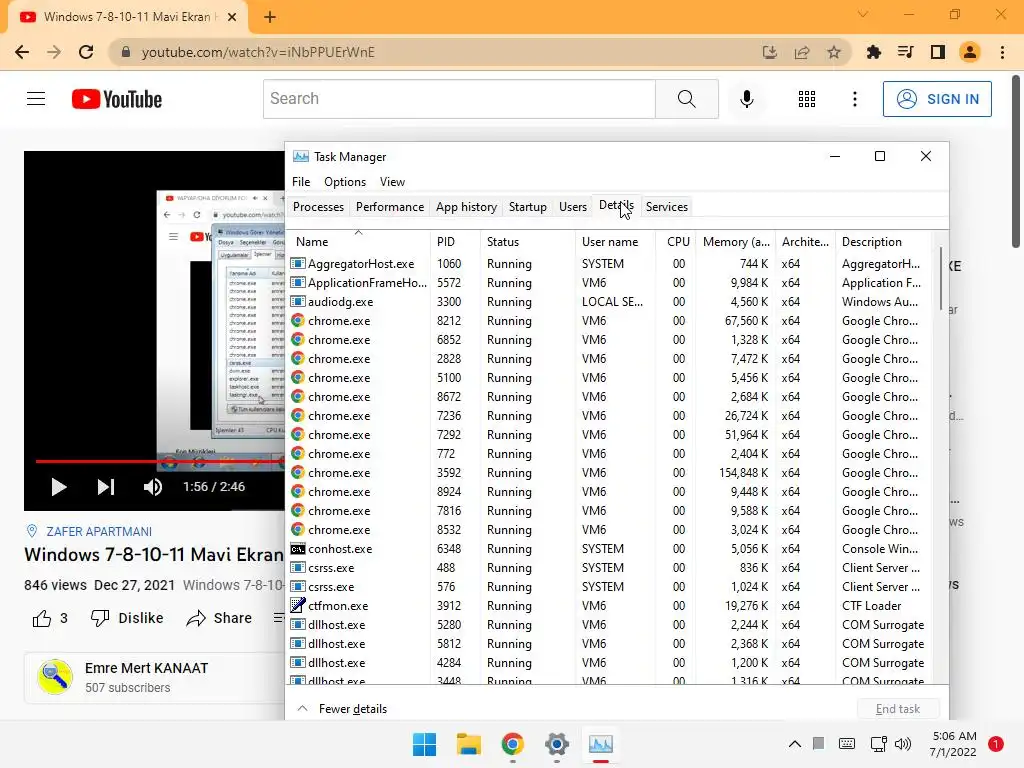Viewport: 1024px width, 768px height.
Task: Sort by the PID column header
Action: (x=455, y=242)
